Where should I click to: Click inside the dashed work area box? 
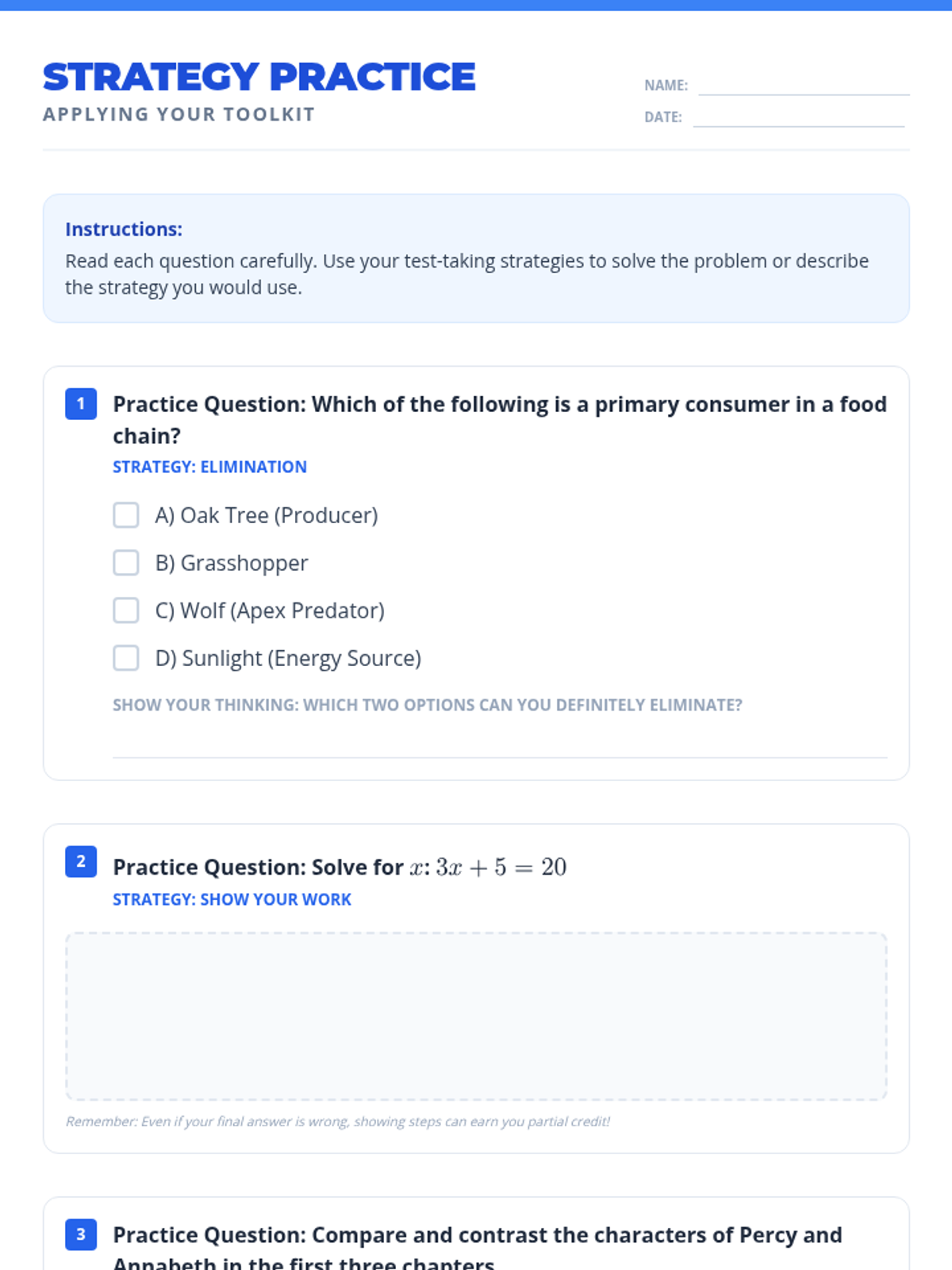click(x=476, y=1016)
